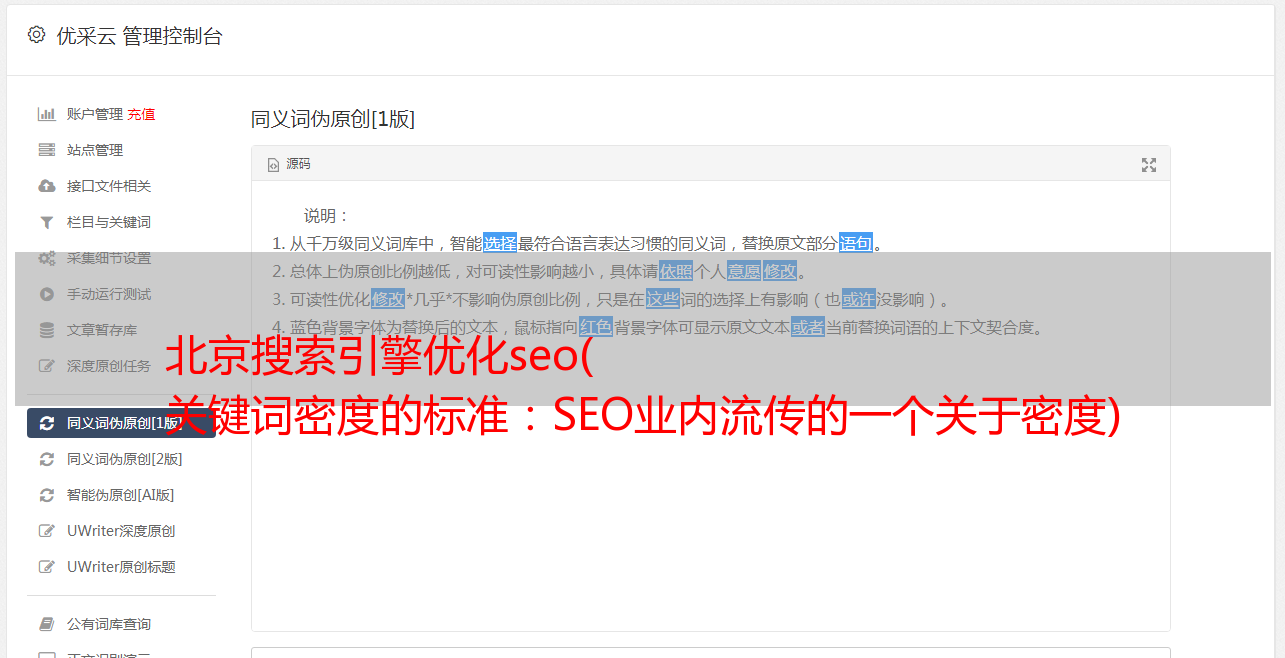1285x658 pixels.
Task: Select 智能伪原创[AI版] in sidebar
Action: (x=121, y=495)
